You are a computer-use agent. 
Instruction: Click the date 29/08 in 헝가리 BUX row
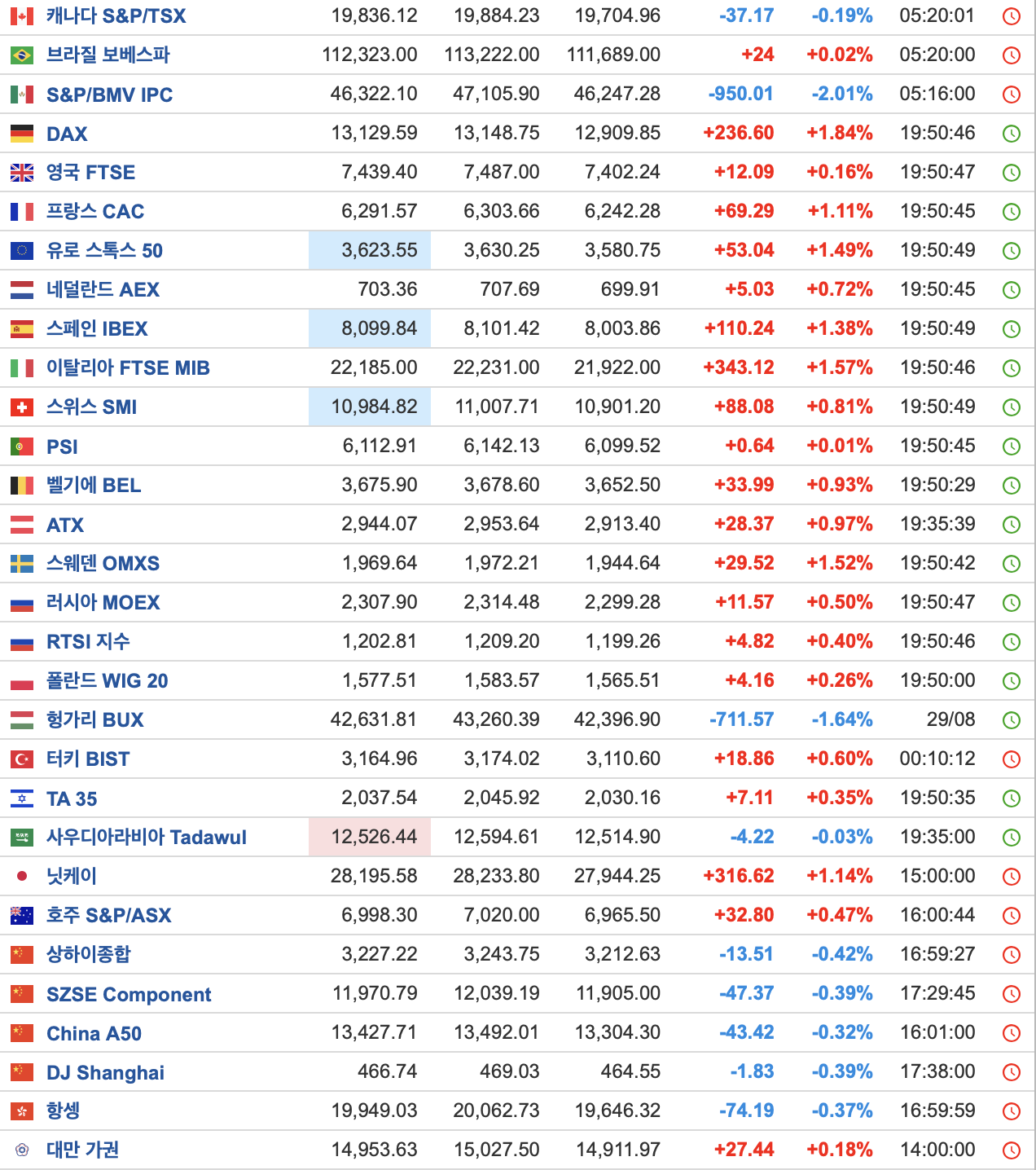950,719
